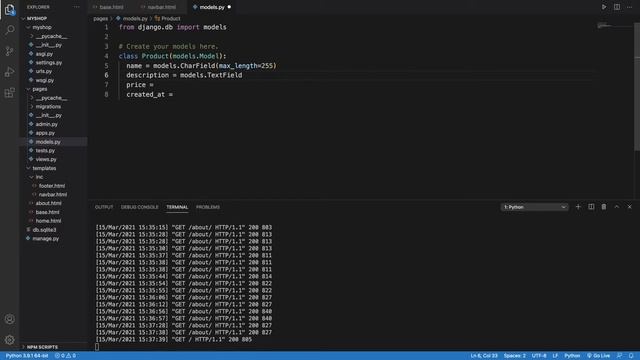This screenshot has width=640, height=360.
Task: Open Run and Debug view
Action: click(x=9, y=72)
